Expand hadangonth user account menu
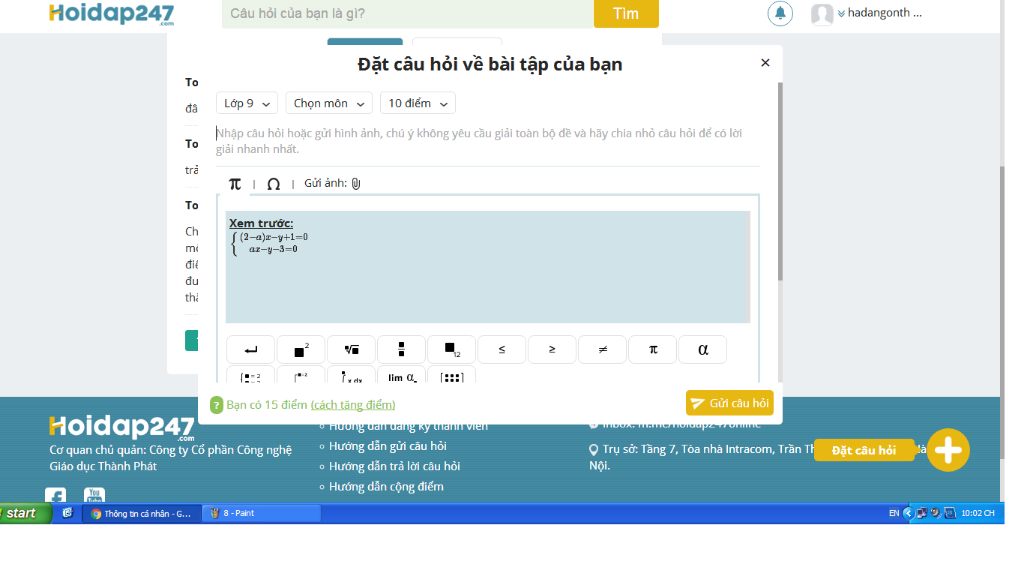Image resolution: width=1024 pixels, height=576 pixels. 880,13
